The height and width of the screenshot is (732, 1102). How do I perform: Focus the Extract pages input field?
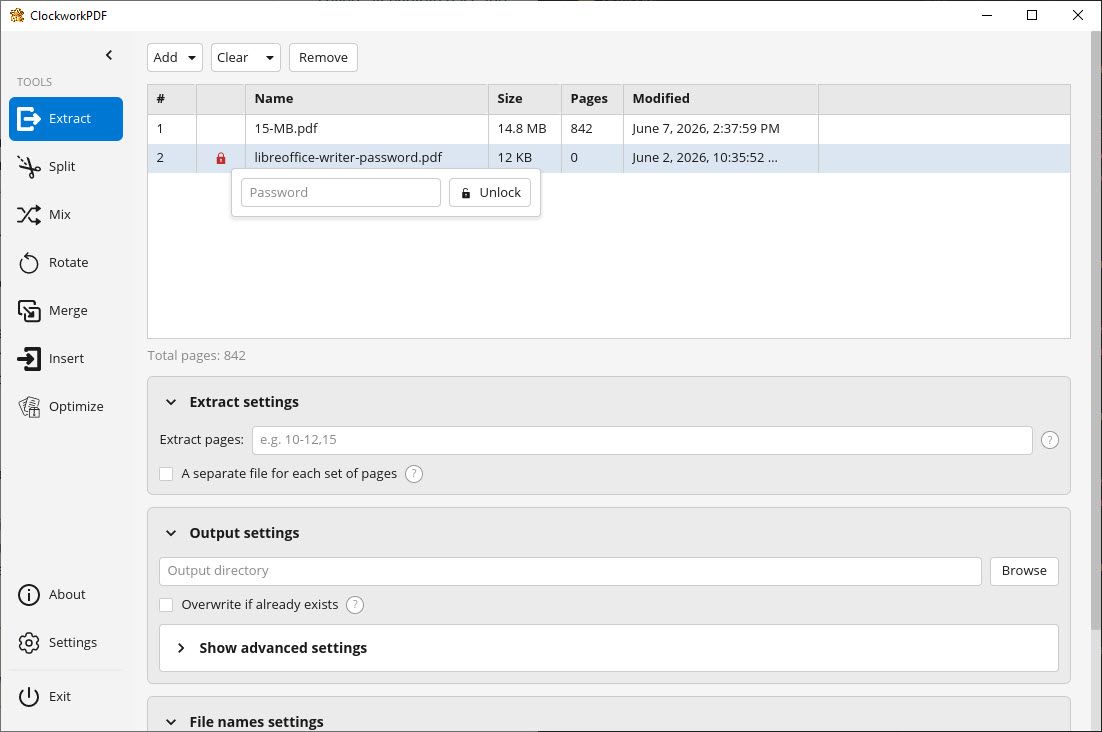coord(642,440)
